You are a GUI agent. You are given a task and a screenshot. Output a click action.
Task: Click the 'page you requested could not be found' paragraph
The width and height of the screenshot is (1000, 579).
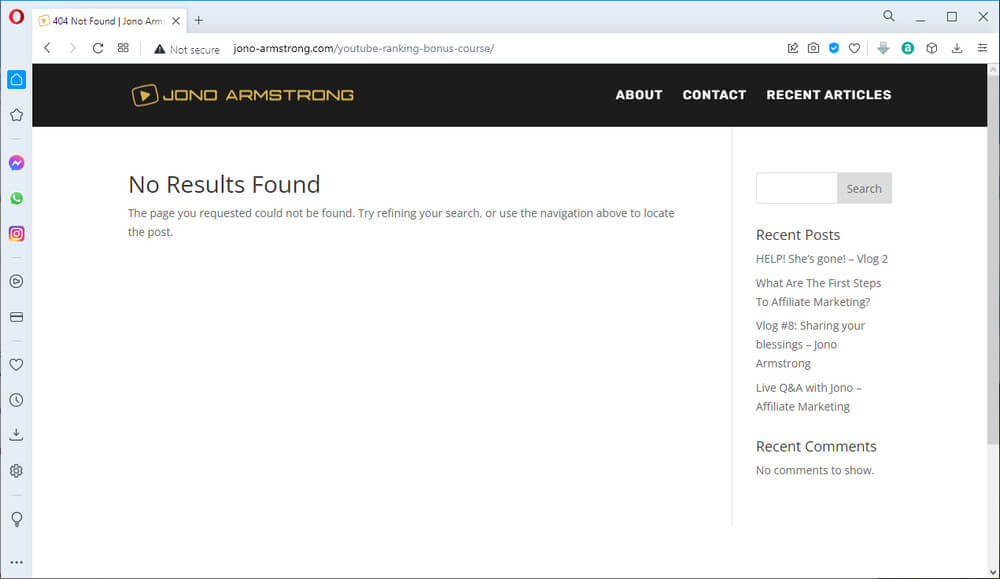coord(401,223)
